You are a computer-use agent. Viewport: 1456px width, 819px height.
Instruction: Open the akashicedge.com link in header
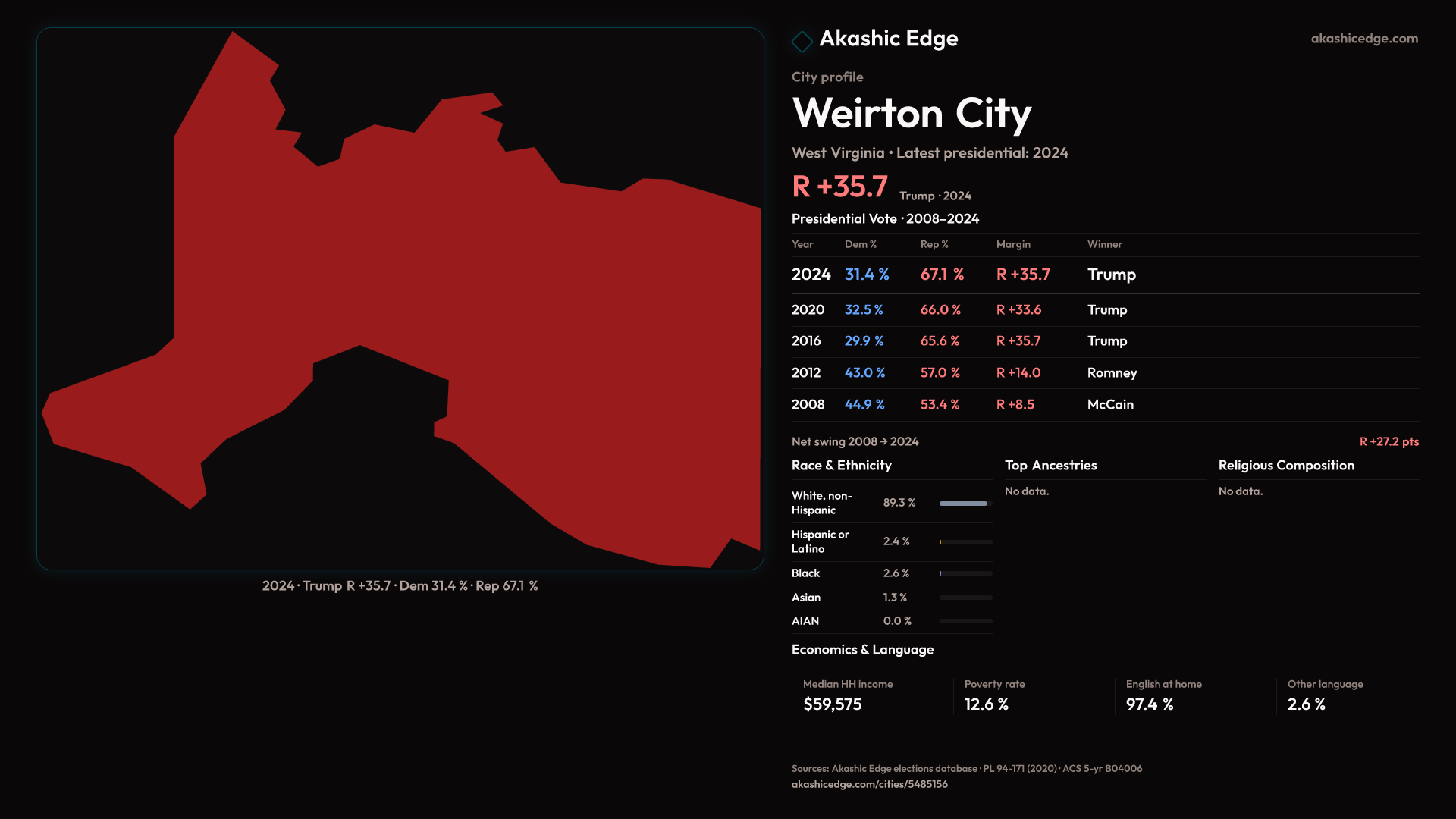coord(1363,39)
